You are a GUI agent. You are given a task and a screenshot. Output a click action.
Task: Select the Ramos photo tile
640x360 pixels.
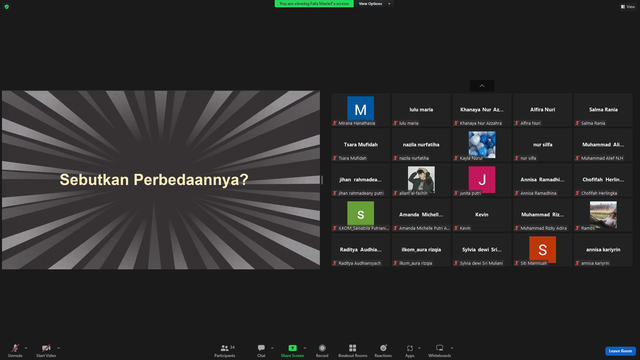(x=603, y=215)
